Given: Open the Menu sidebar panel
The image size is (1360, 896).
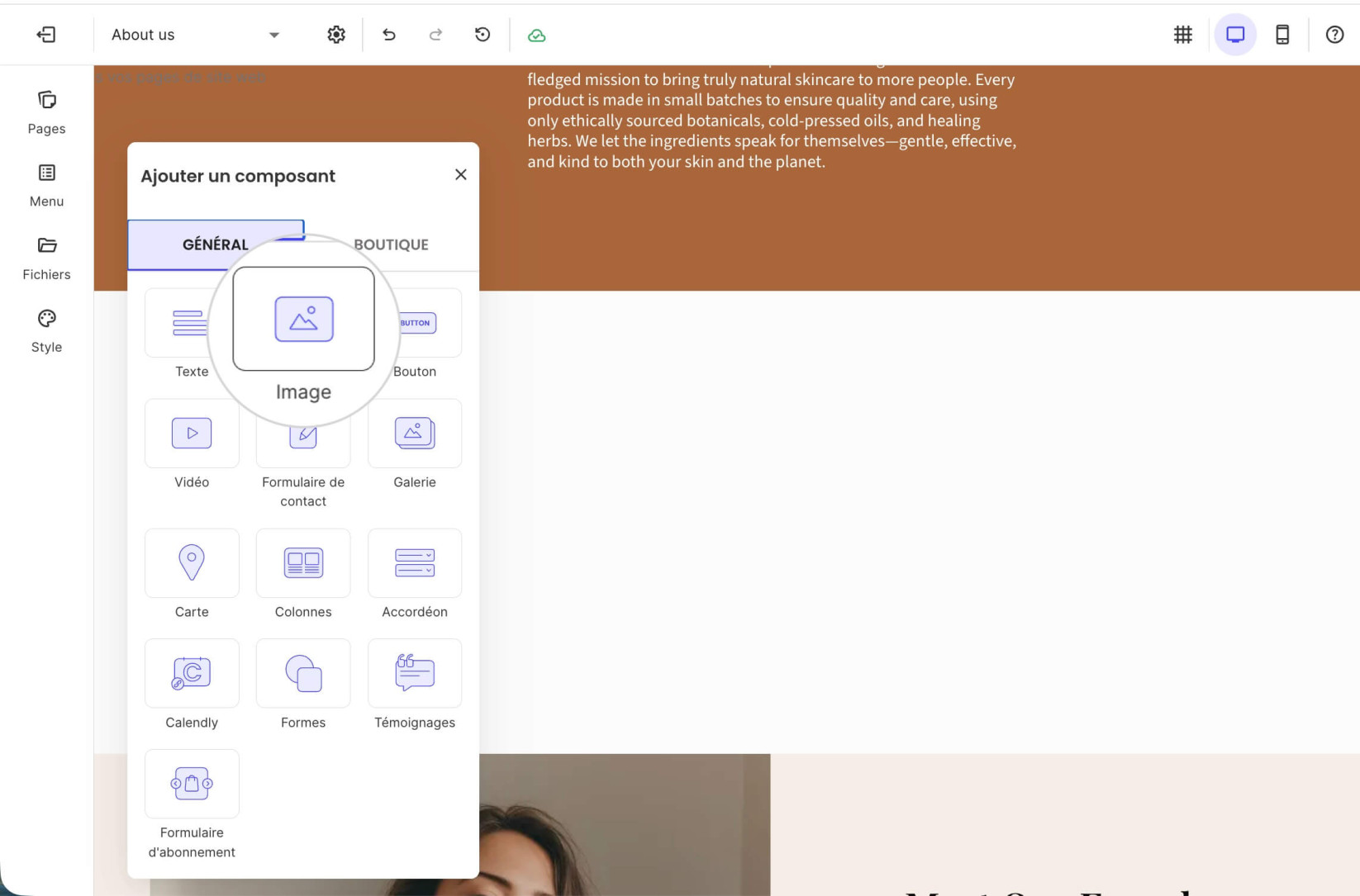Looking at the screenshot, I should pos(46,185).
